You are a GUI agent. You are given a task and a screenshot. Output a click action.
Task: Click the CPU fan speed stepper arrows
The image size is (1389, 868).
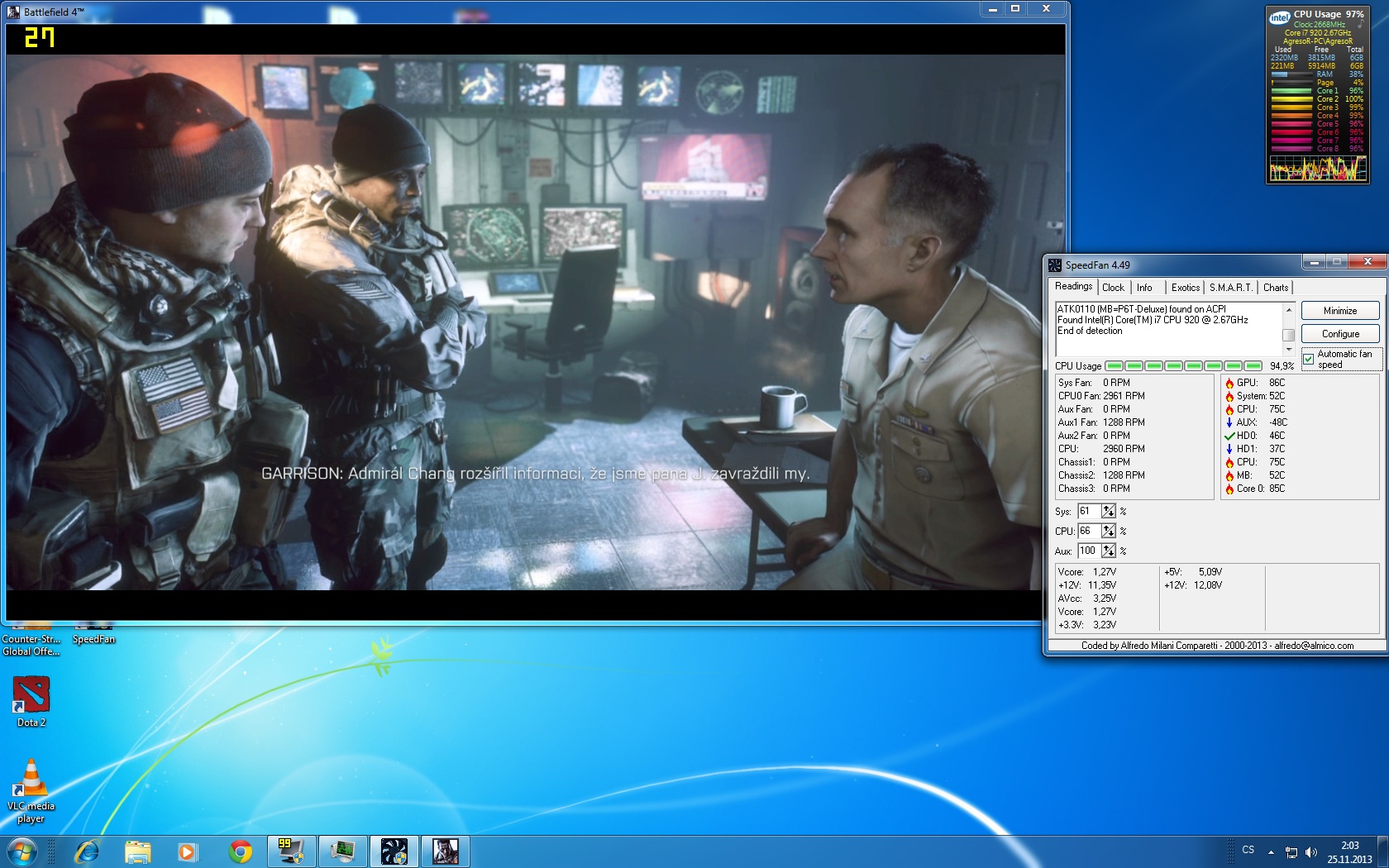pos(1108,532)
